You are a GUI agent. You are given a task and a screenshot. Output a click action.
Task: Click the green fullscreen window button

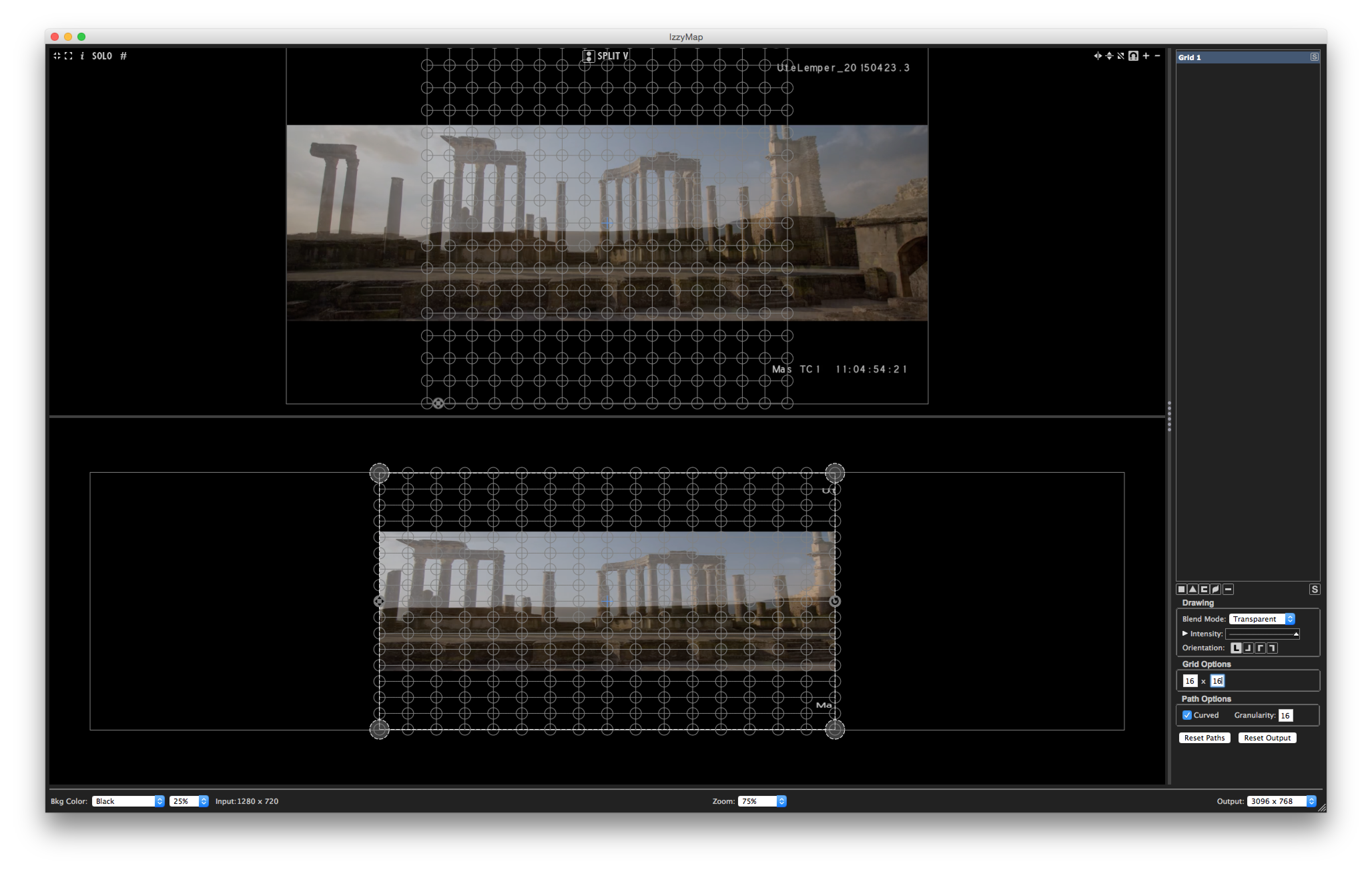coord(81,36)
